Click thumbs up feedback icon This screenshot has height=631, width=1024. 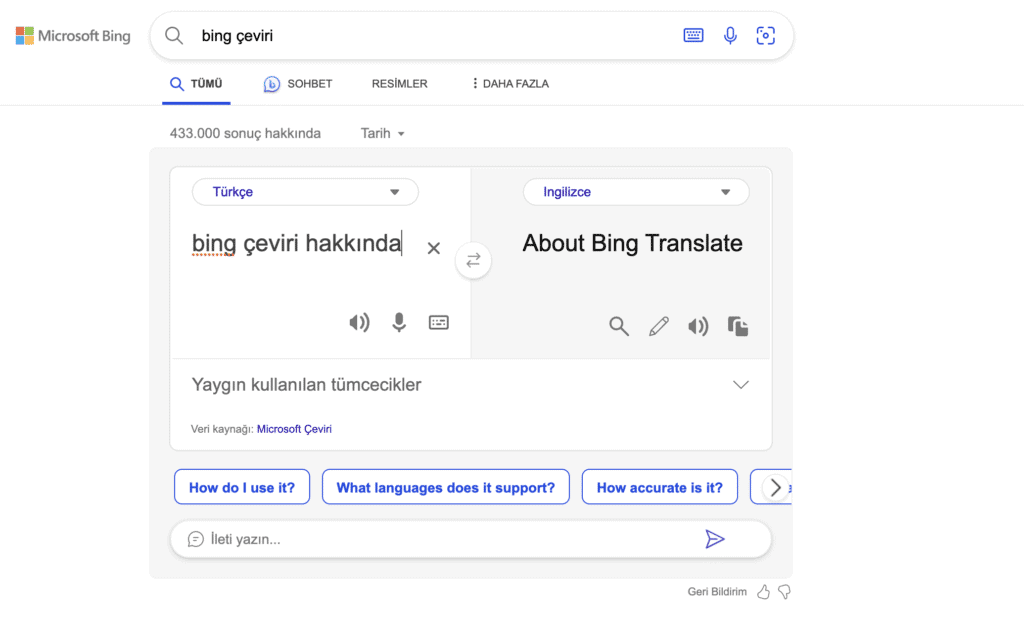click(763, 592)
